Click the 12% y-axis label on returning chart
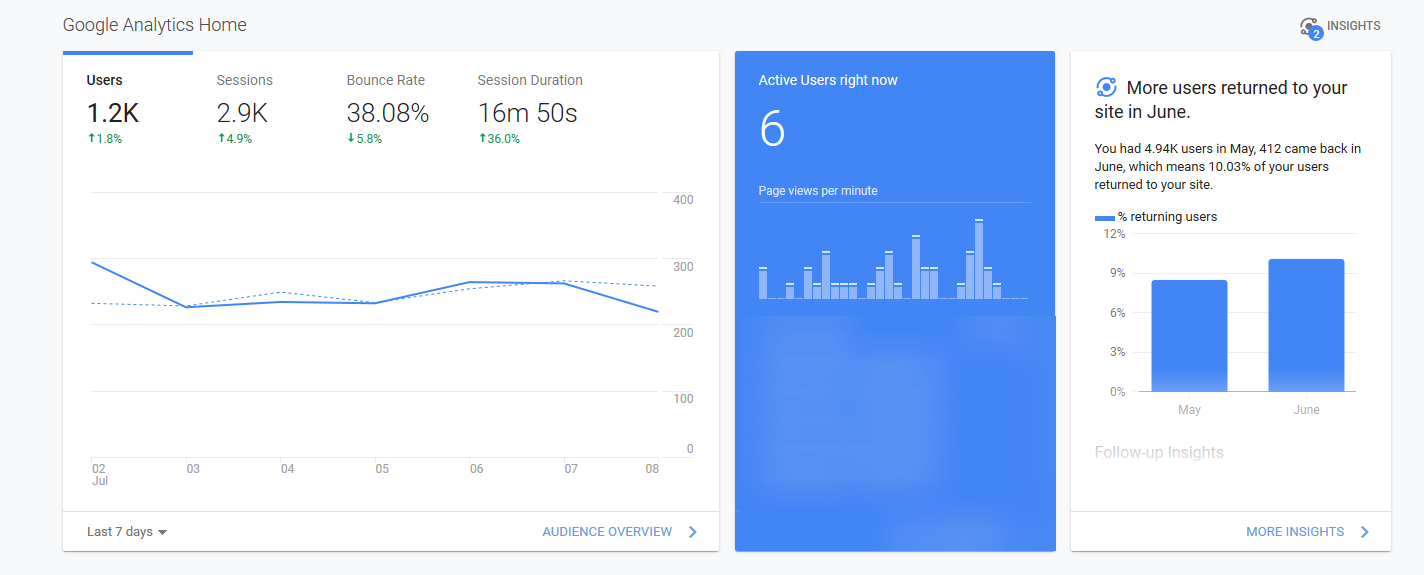Image resolution: width=1424 pixels, height=575 pixels. 1114,234
